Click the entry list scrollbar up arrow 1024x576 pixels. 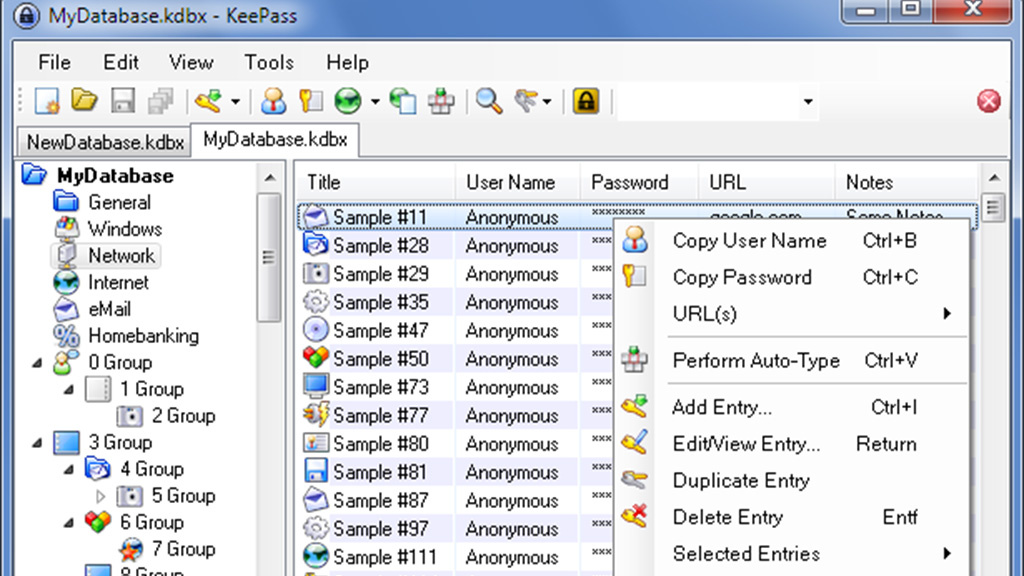(x=994, y=178)
